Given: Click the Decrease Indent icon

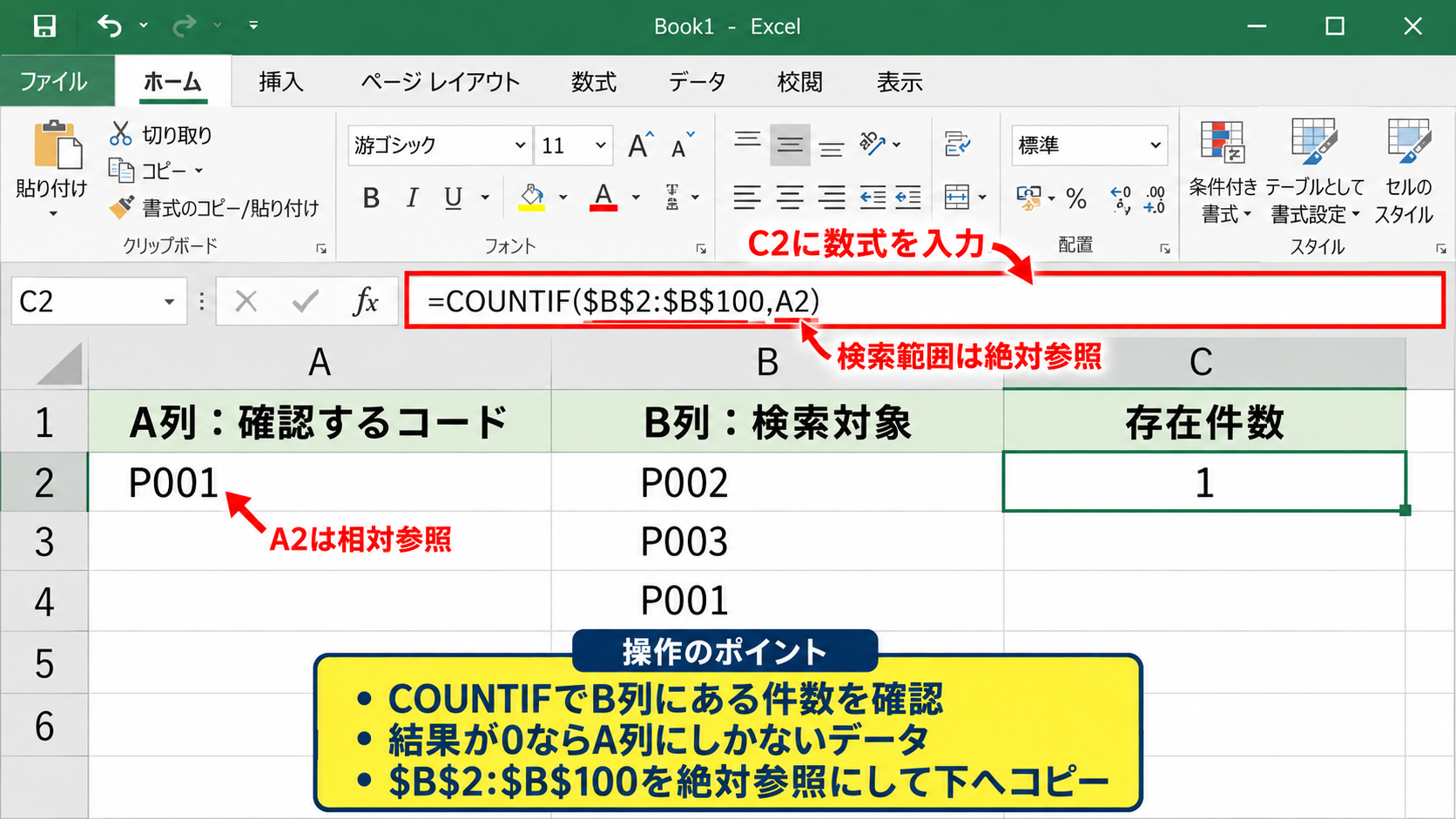Looking at the screenshot, I should coord(873,198).
